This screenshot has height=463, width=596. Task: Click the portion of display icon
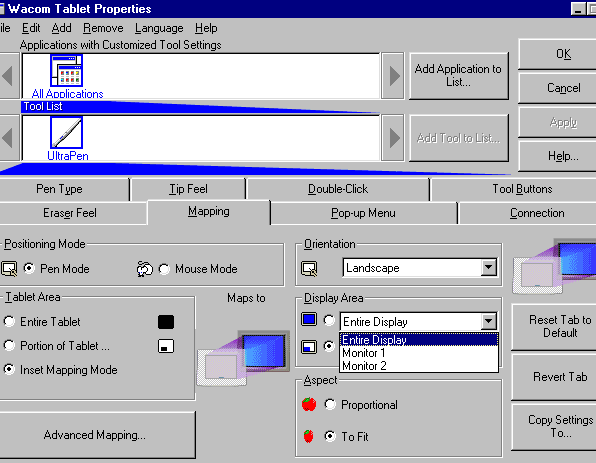coord(309,347)
